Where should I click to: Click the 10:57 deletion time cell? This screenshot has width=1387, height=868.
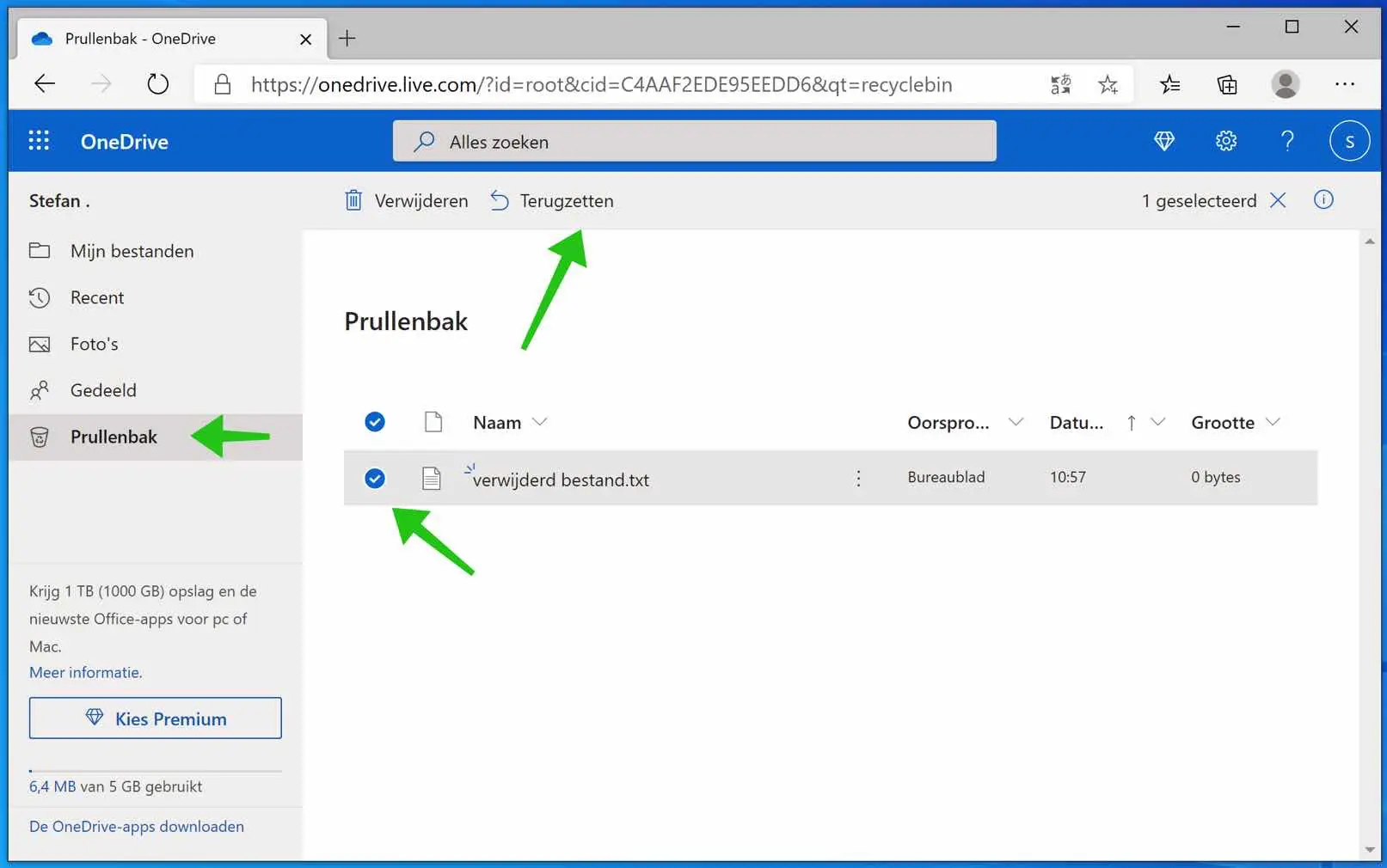(1067, 477)
